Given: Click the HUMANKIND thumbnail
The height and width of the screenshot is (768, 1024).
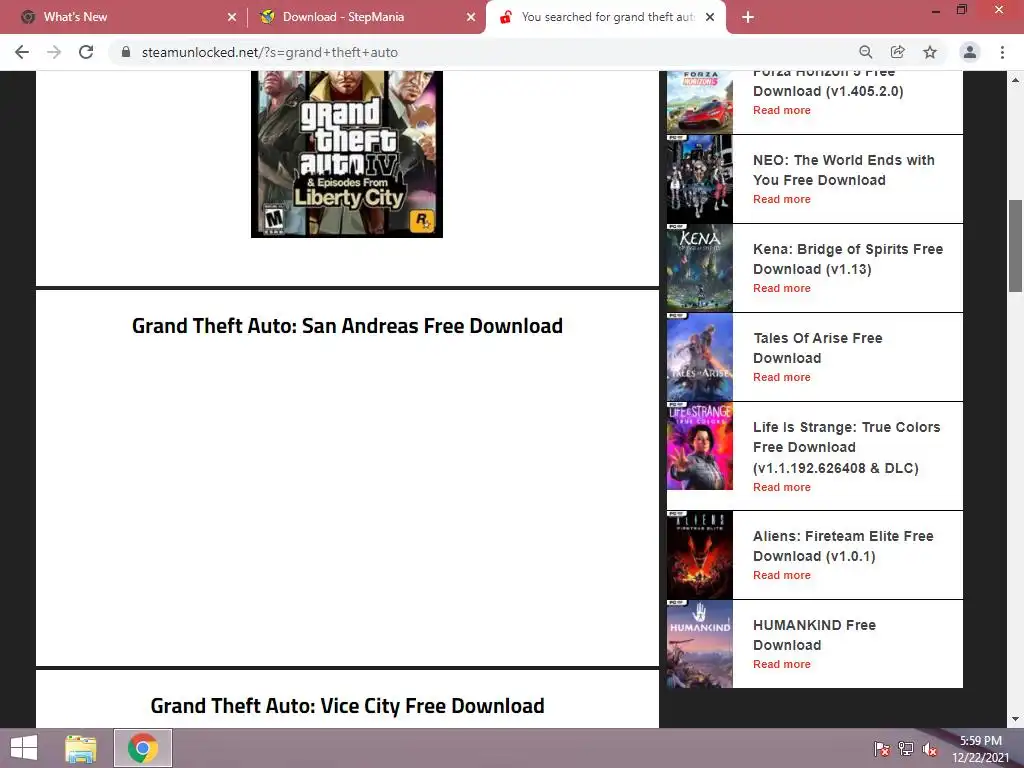Looking at the screenshot, I should point(699,644).
